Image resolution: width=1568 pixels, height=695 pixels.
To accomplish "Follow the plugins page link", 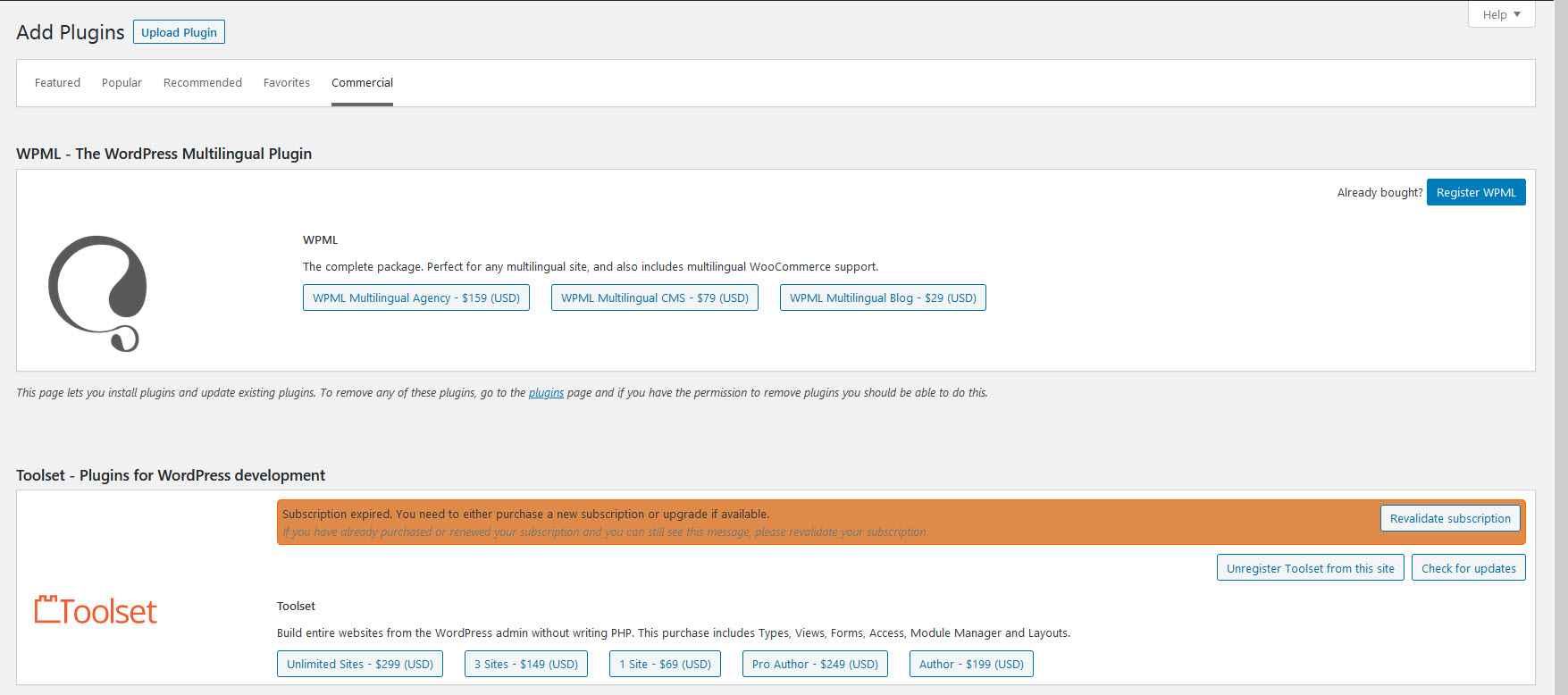I will click(546, 393).
